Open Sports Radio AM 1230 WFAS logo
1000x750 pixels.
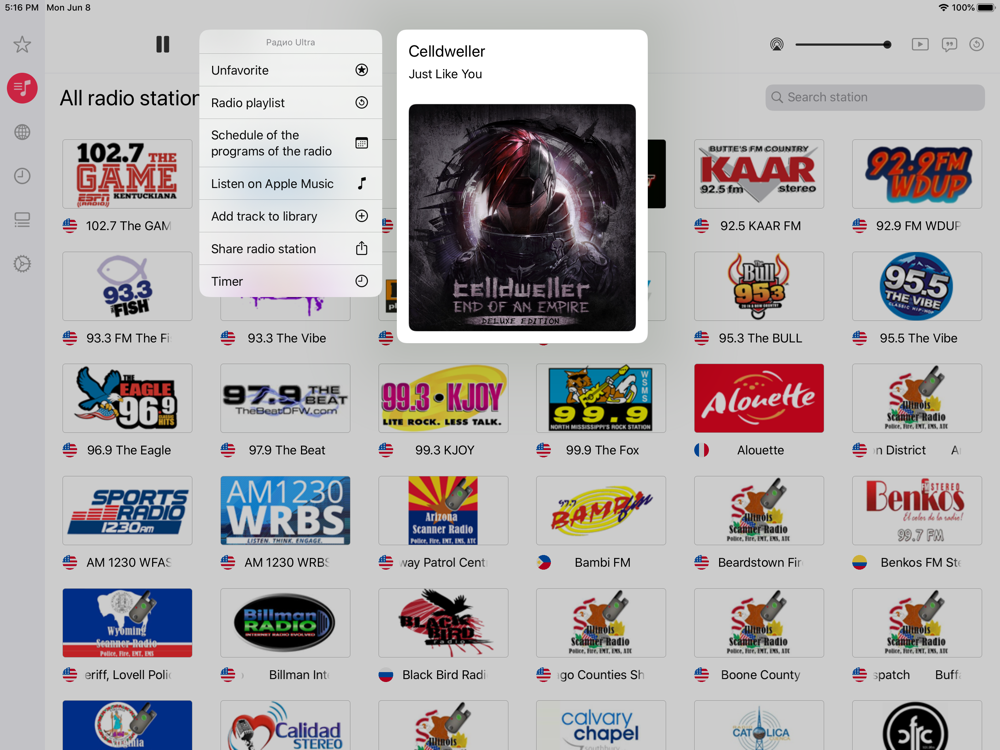128,511
